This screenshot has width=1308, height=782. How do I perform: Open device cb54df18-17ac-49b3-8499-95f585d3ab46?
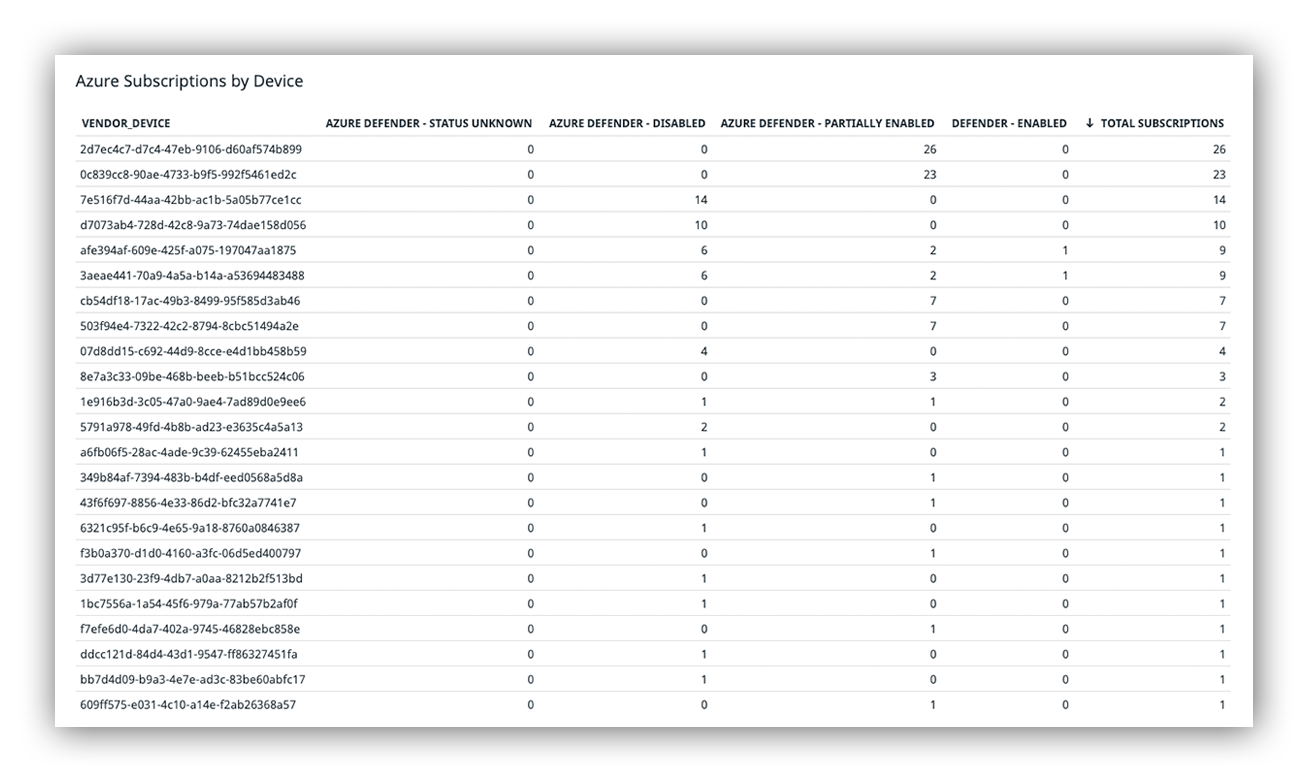pyautogui.click(x=190, y=301)
